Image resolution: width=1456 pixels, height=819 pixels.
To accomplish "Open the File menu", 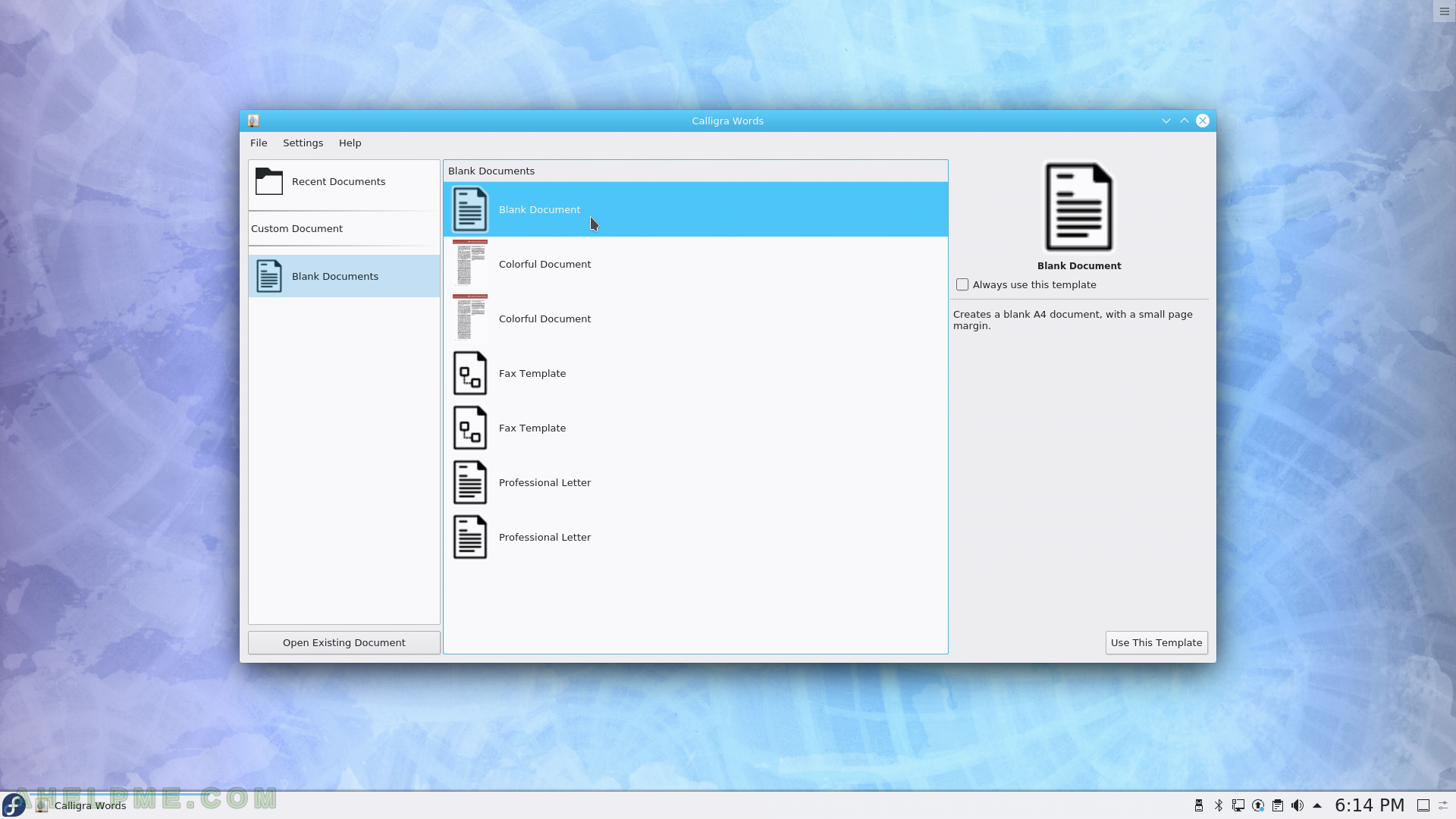I will (x=259, y=143).
